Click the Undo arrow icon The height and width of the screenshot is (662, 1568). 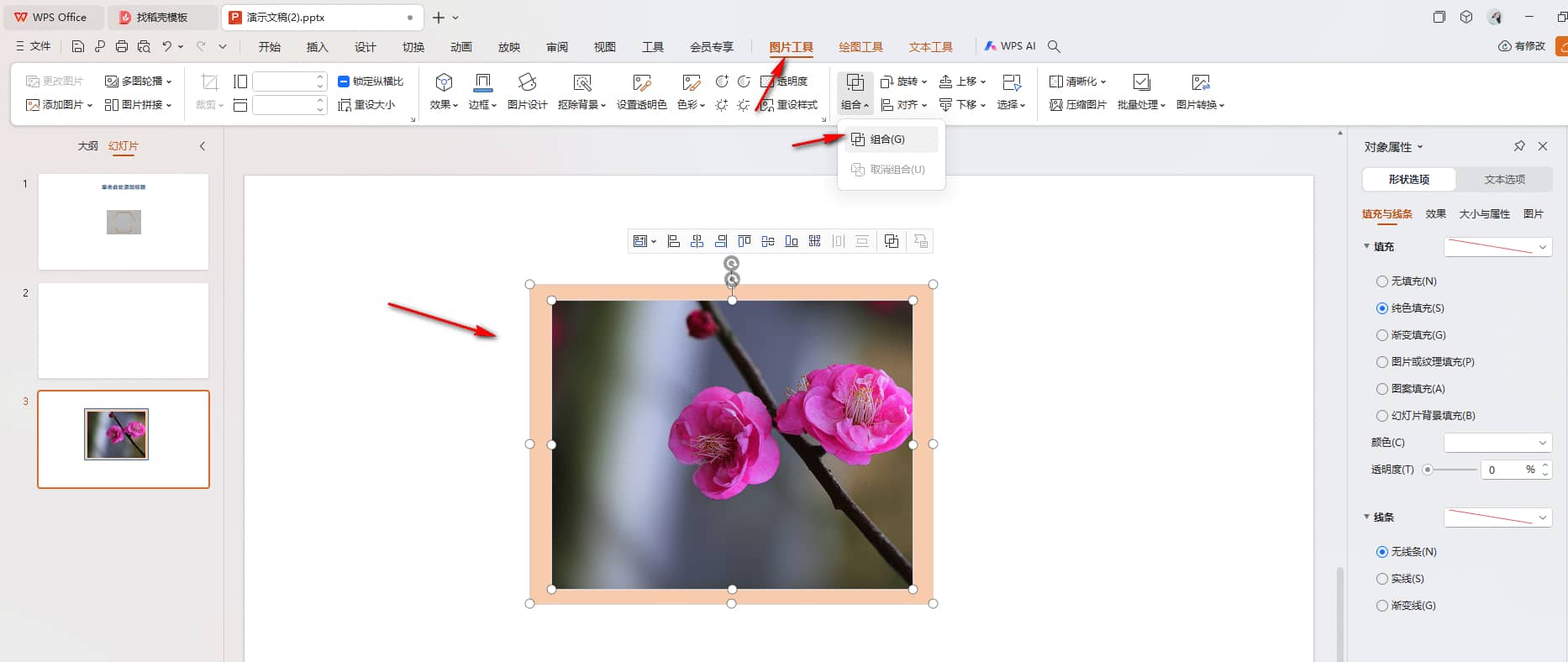pyautogui.click(x=166, y=47)
